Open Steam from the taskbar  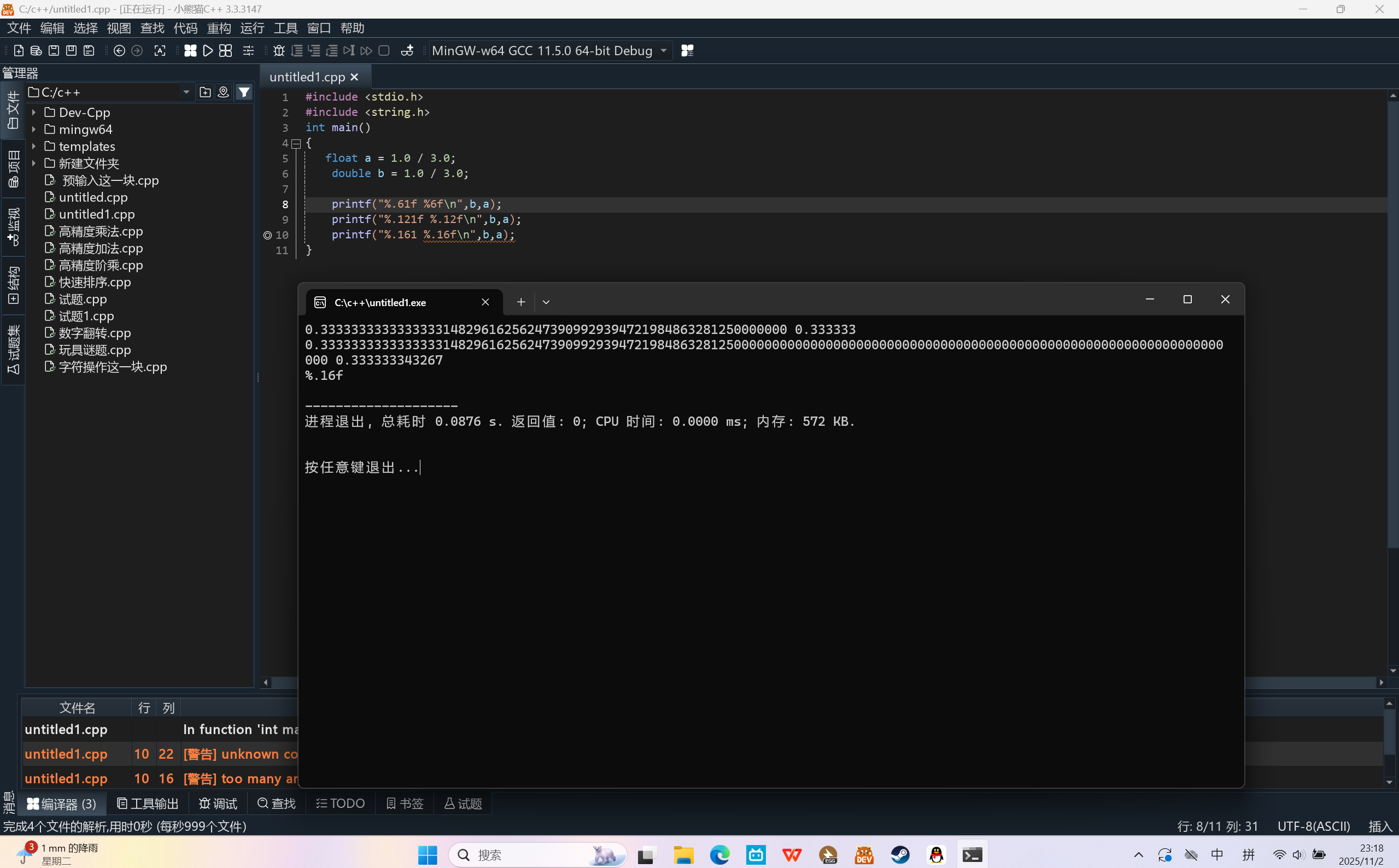[x=900, y=855]
